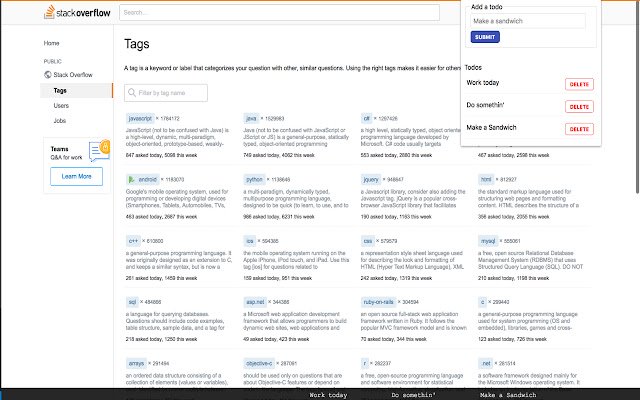Go to Home in the sidebar
Image resolution: width=640 pixels, height=400 pixels.
click(51, 43)
